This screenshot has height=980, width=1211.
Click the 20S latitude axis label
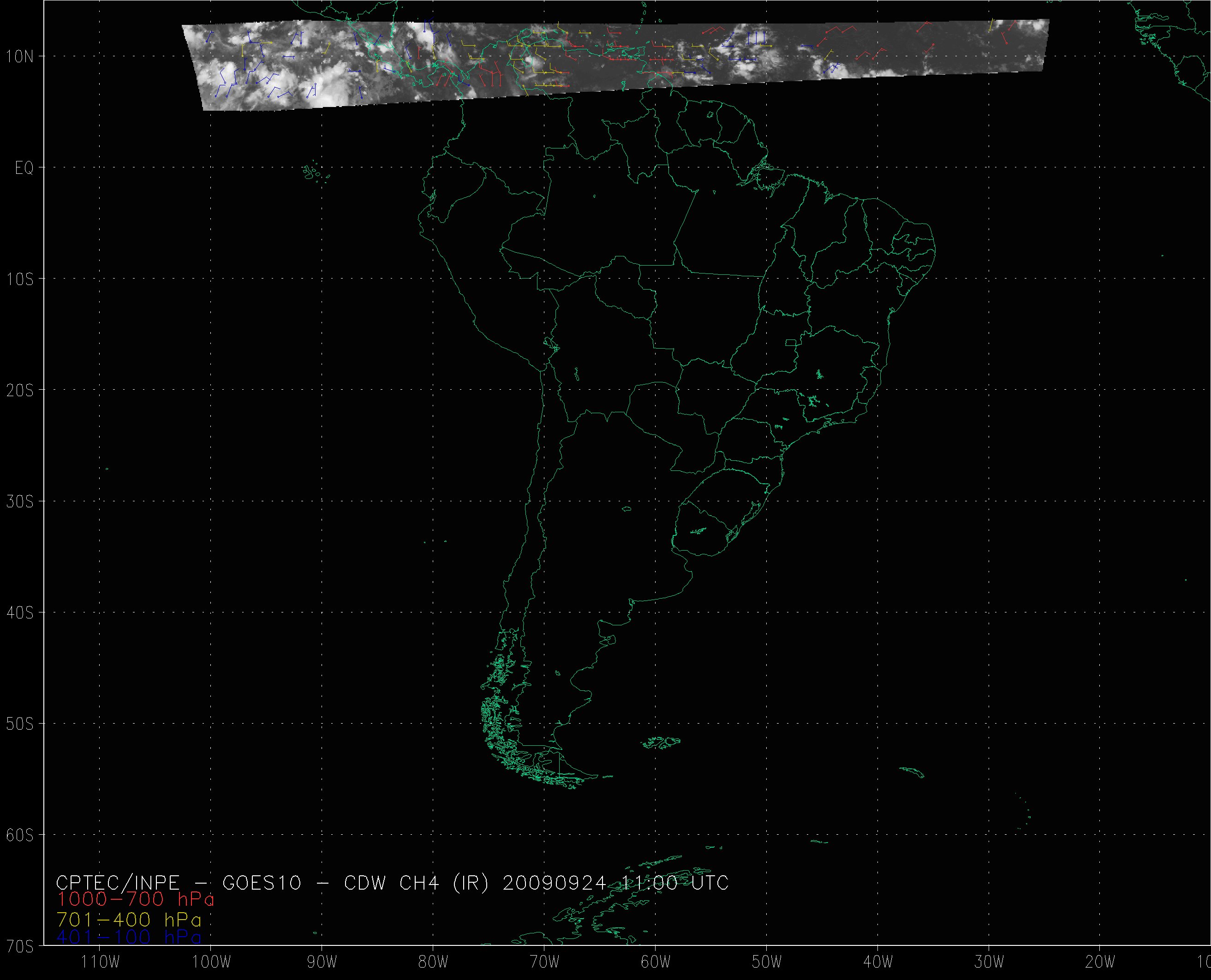(20, 391)
